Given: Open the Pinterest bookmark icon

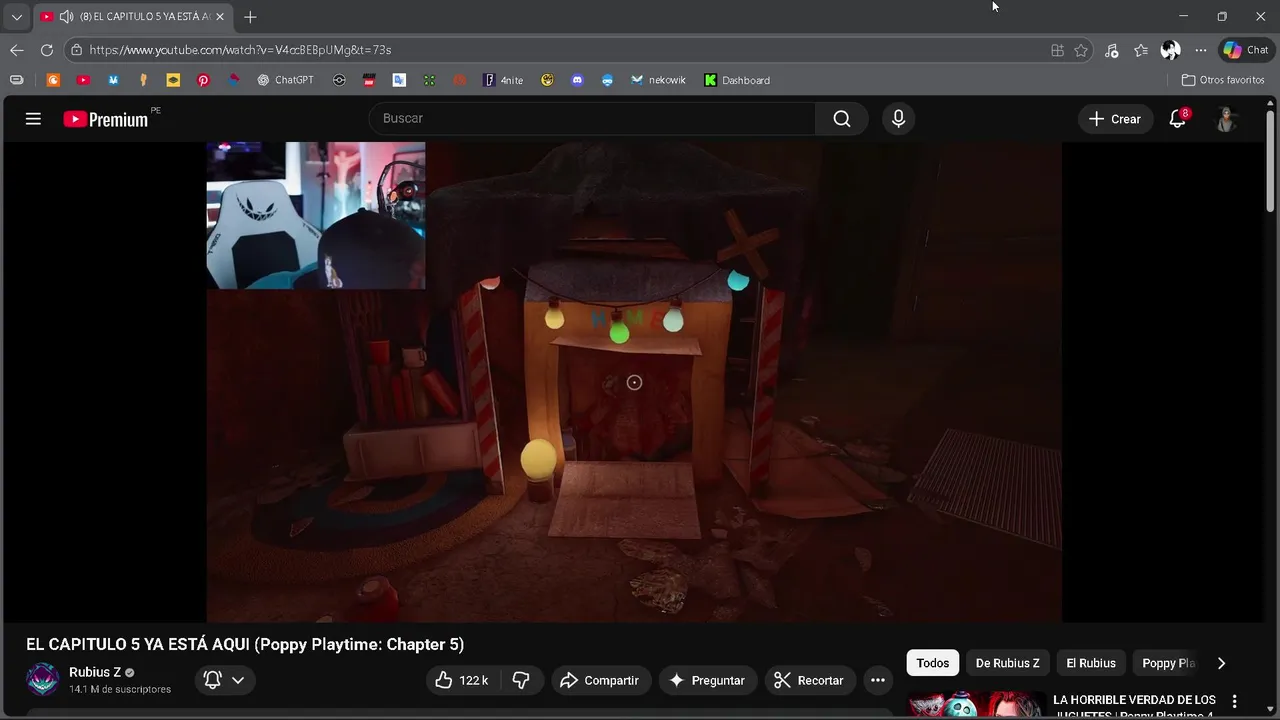Looking at the screenshot, I should [203, 80].
